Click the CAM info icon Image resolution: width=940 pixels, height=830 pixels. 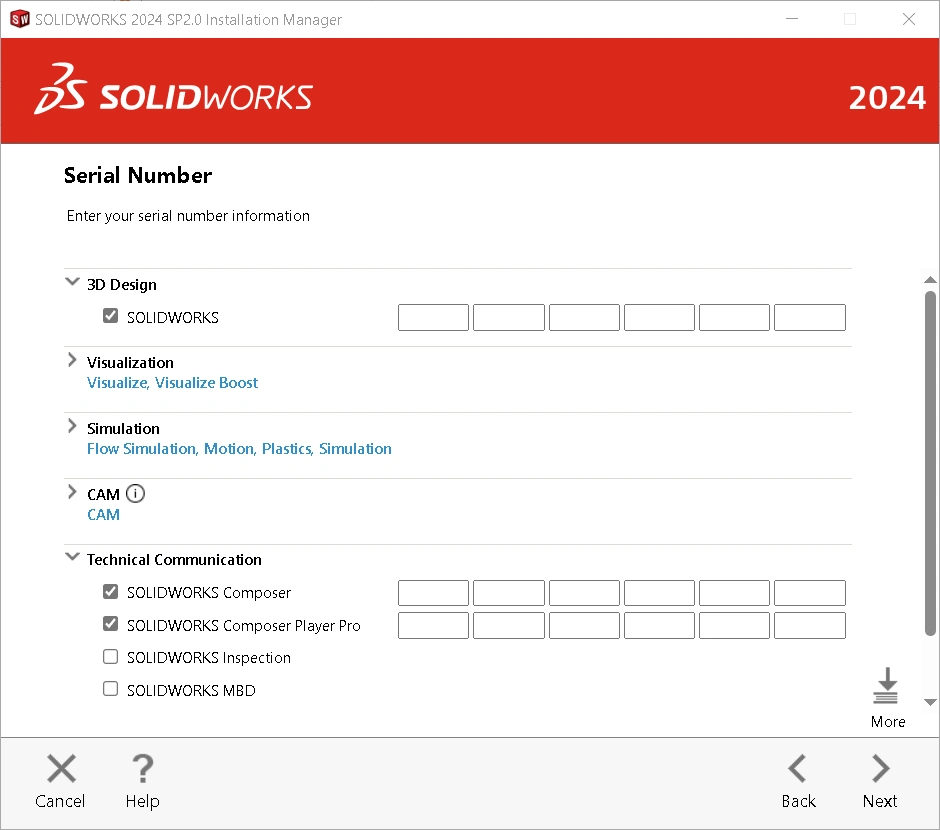135,494
